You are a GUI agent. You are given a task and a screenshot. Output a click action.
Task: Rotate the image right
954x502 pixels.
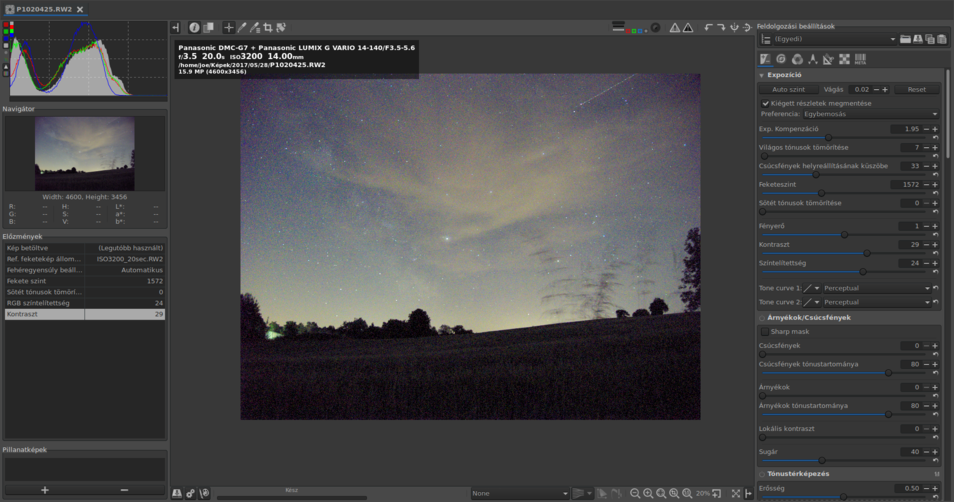pos(721,27)
